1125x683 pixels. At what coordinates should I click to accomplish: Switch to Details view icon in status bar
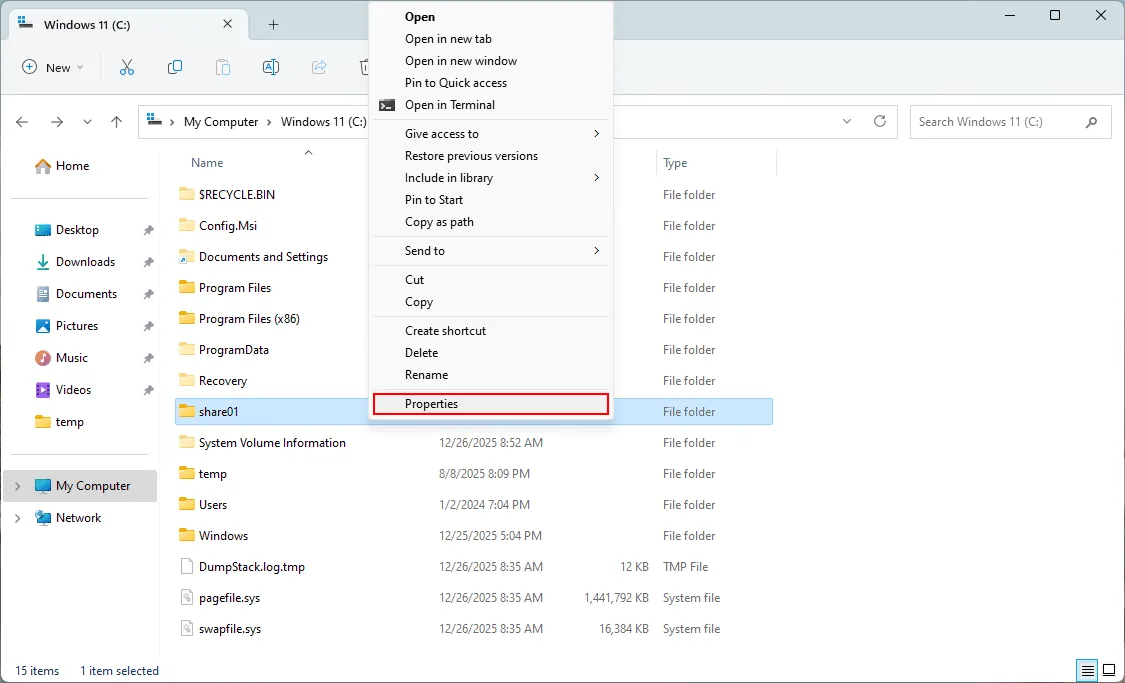pyautogui.click(x=1088, y=671)
